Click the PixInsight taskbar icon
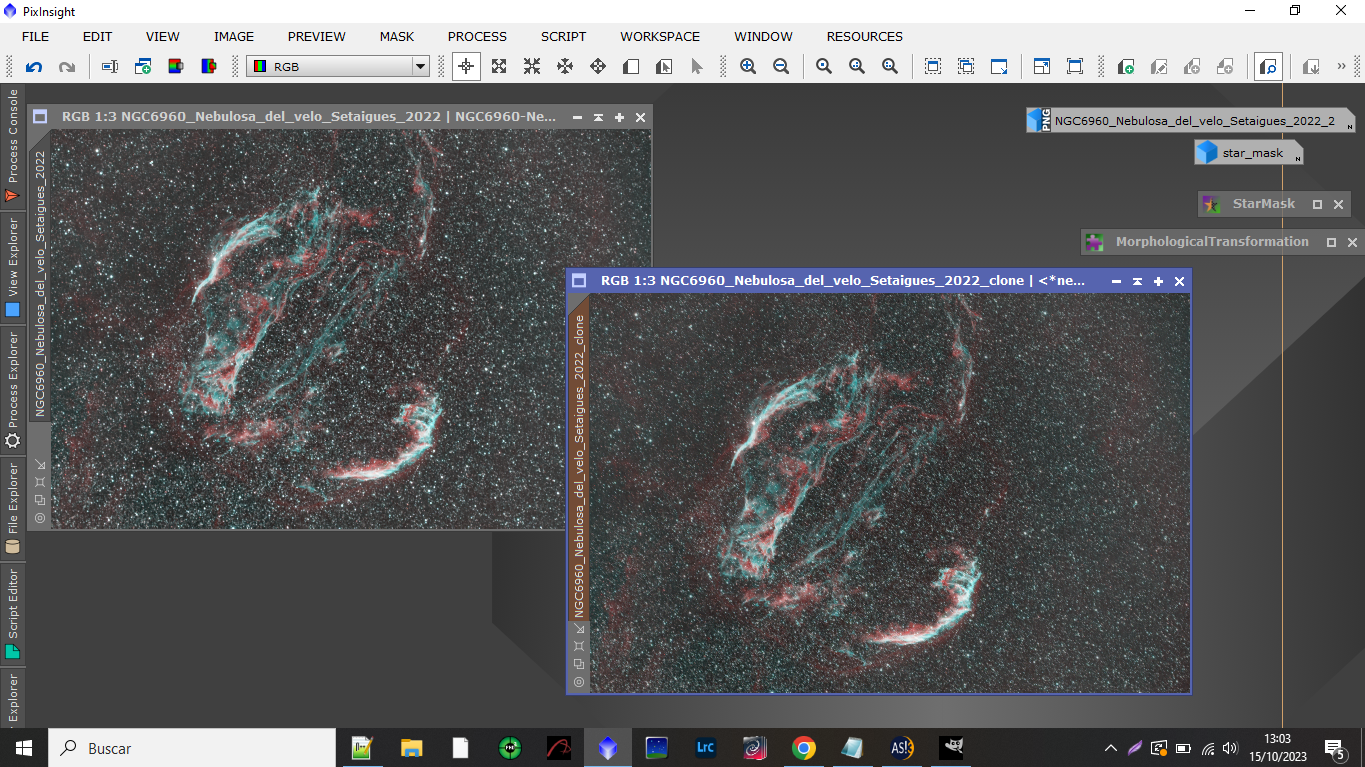Viewport: 1365px width, 767px height. click(x=608, y=748)
